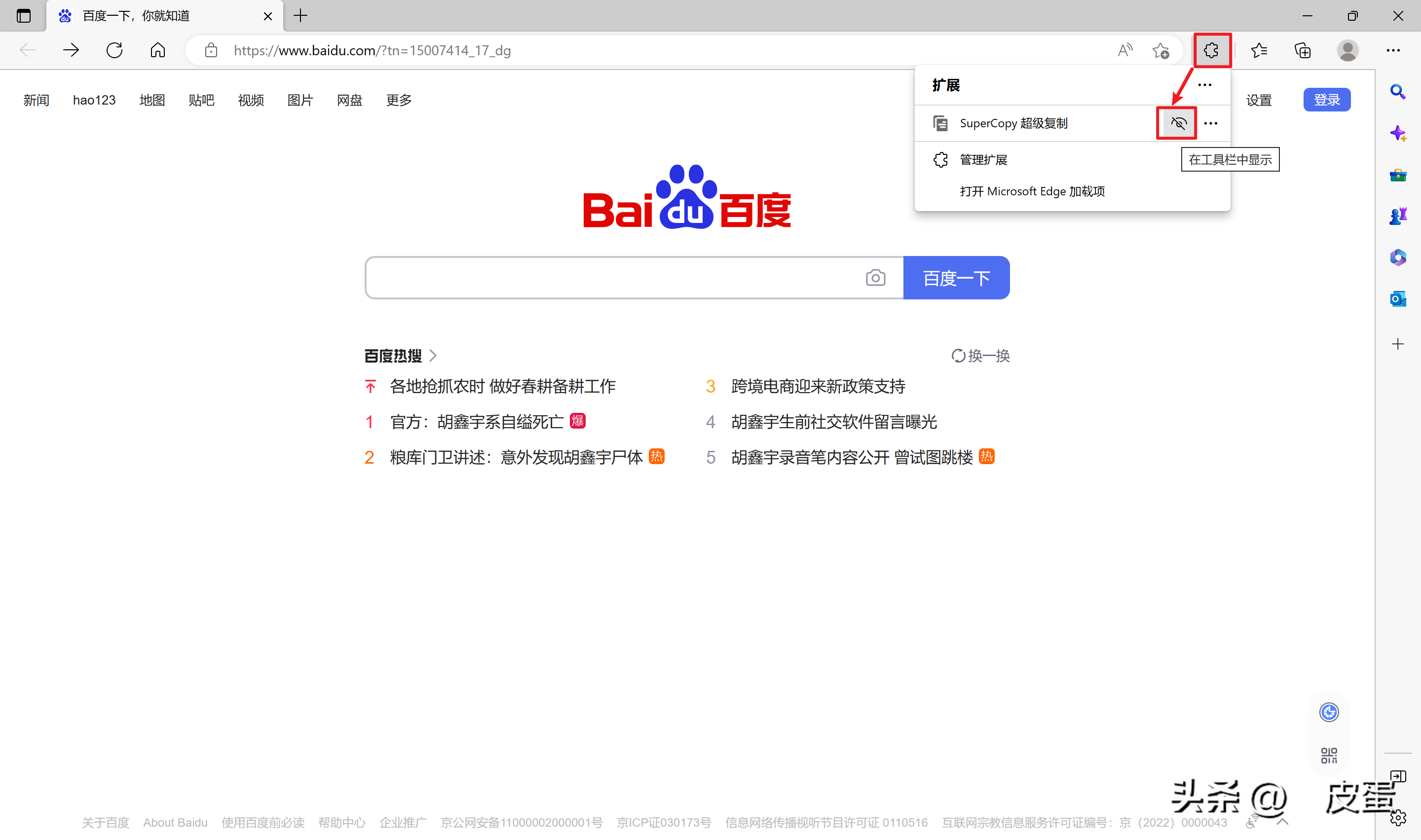The image size is (1421, 840).
Task: View site information lock icon
Action: [211, 50]
